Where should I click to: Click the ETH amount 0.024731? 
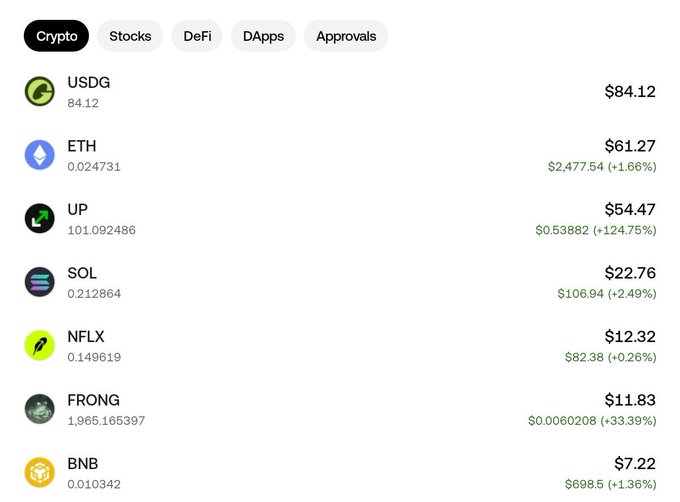[94, 167]
